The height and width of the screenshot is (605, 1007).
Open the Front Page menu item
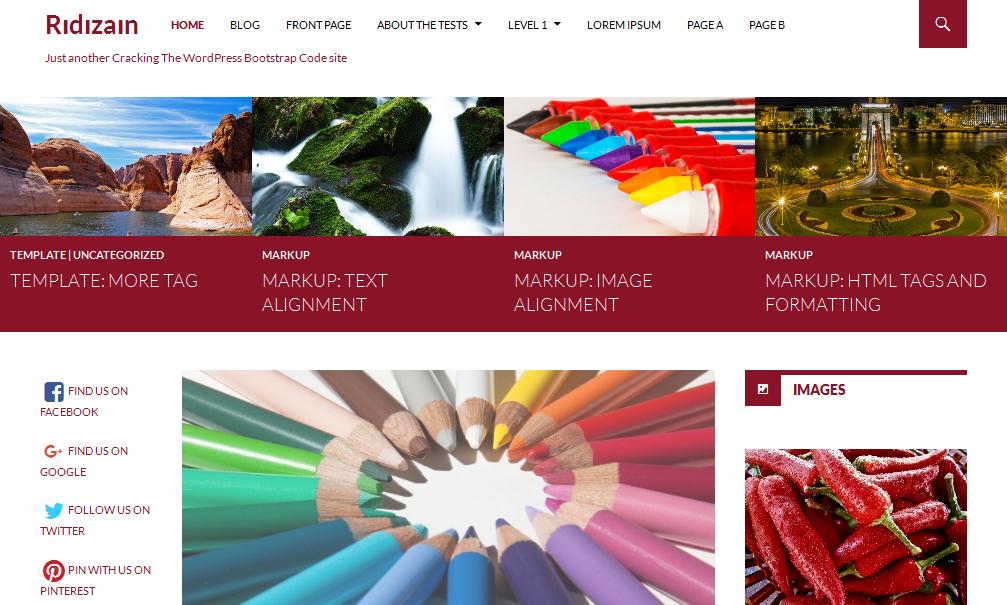pyautogui.click(x=319, y=25)
